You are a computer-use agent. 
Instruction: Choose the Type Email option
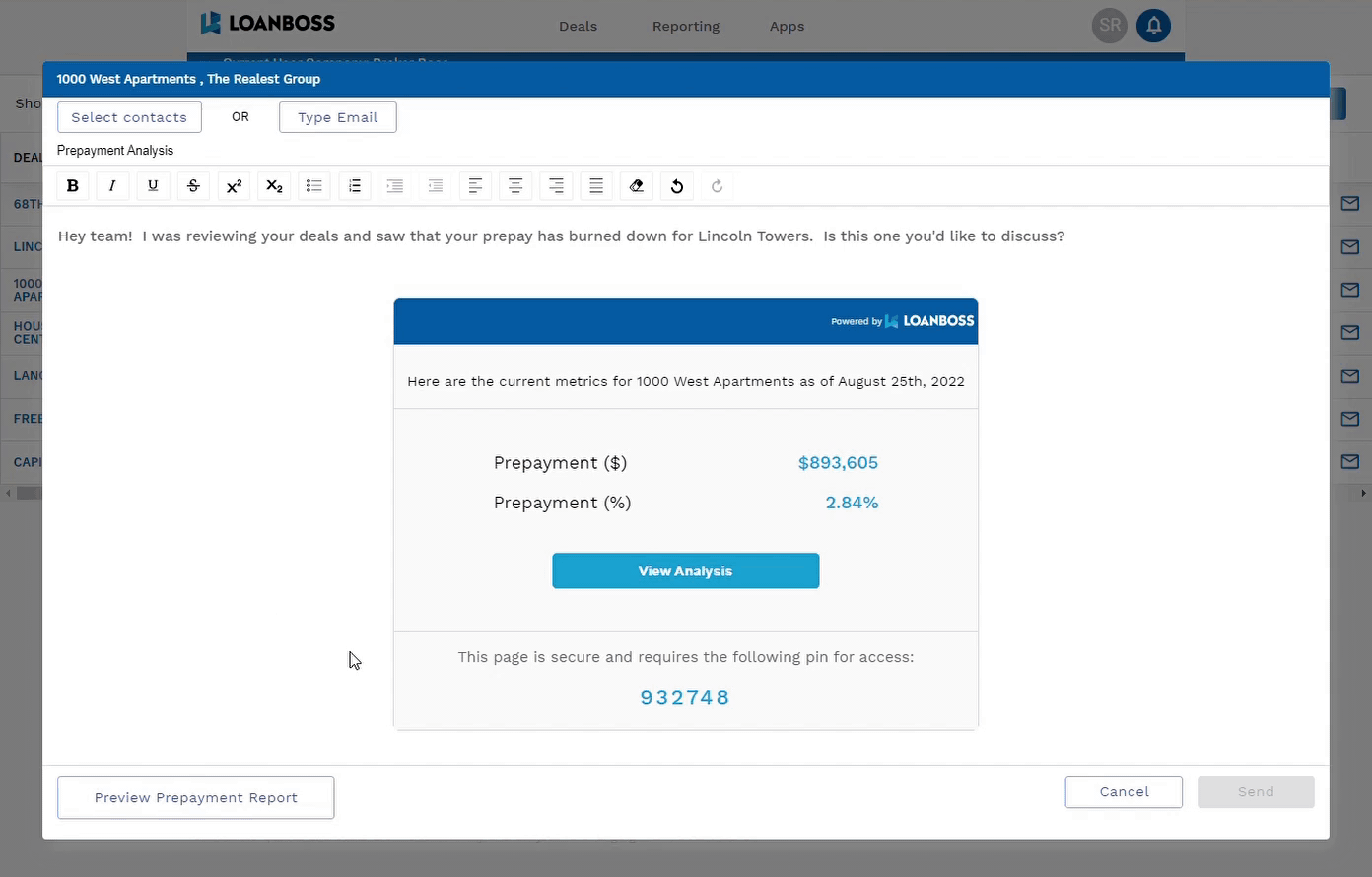[x=338, y=117]
